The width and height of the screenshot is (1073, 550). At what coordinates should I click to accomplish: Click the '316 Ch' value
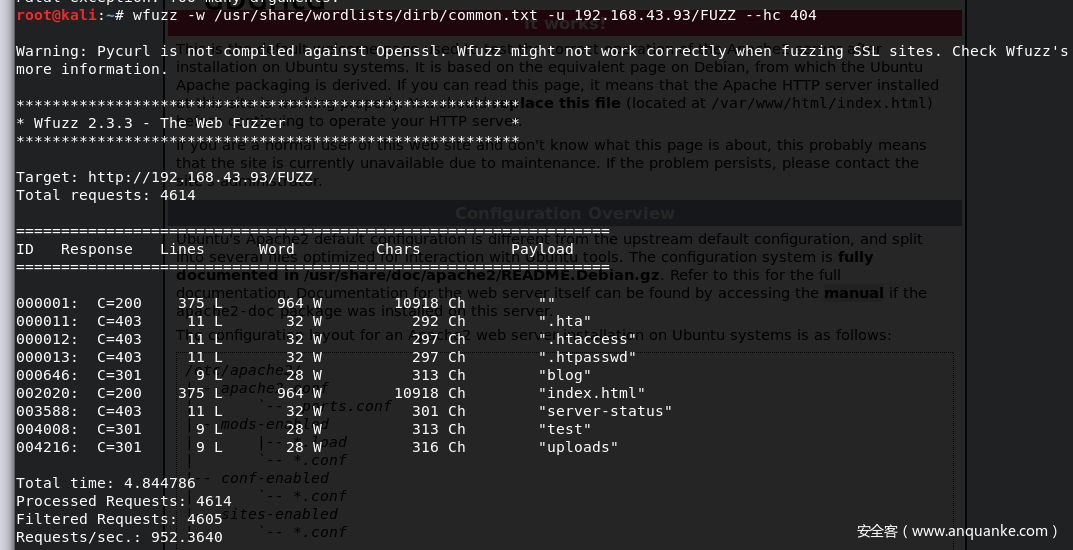click(439, 447)
